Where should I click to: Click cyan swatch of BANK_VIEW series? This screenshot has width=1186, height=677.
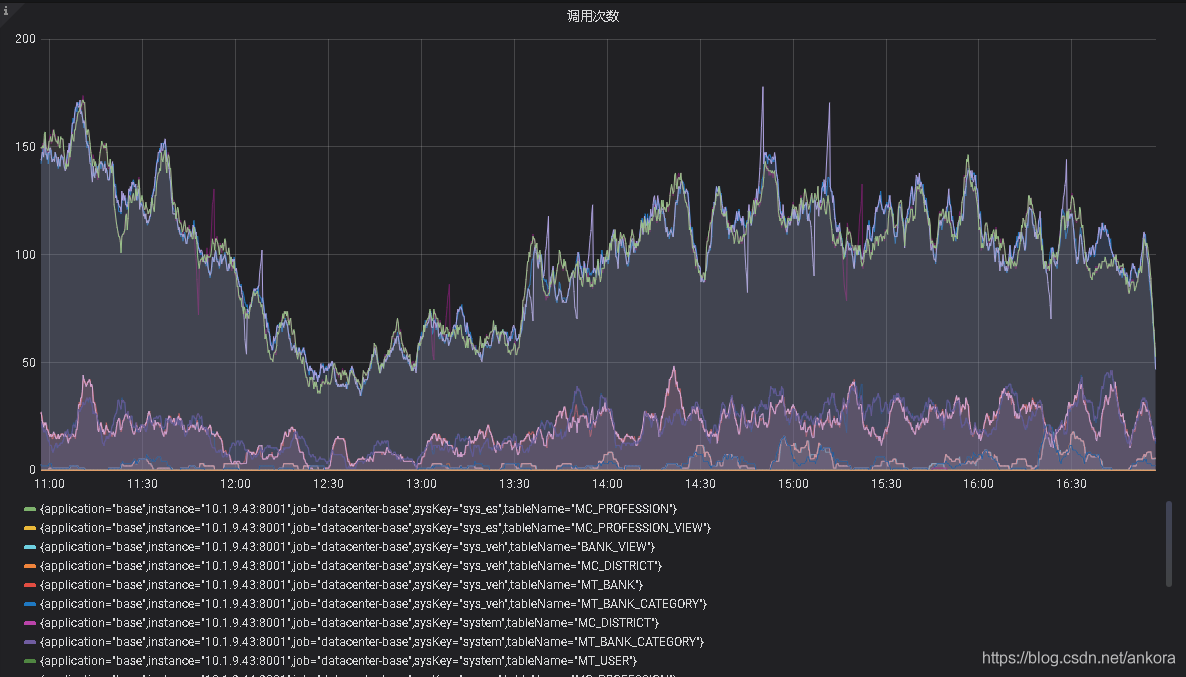30,547
